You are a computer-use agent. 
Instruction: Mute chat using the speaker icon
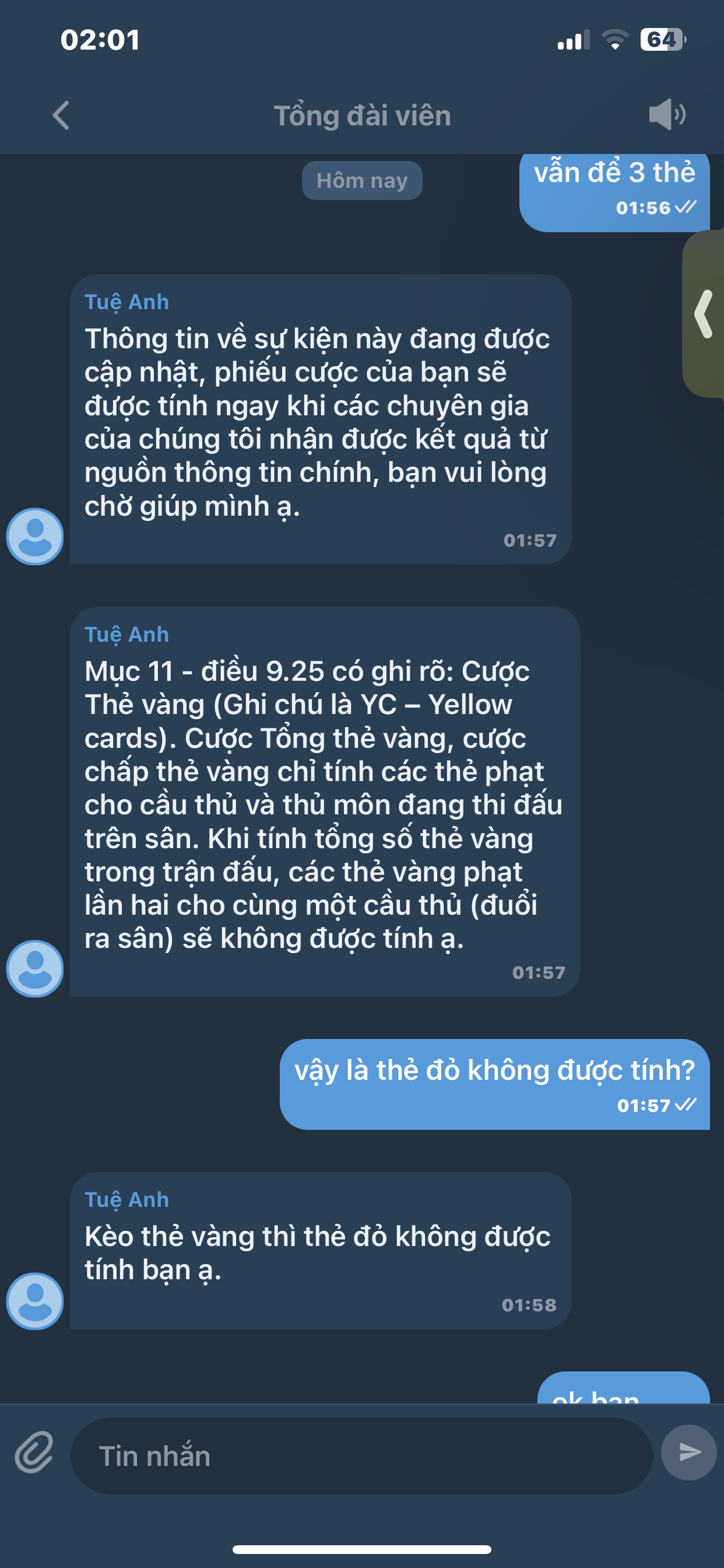[667, 114]
